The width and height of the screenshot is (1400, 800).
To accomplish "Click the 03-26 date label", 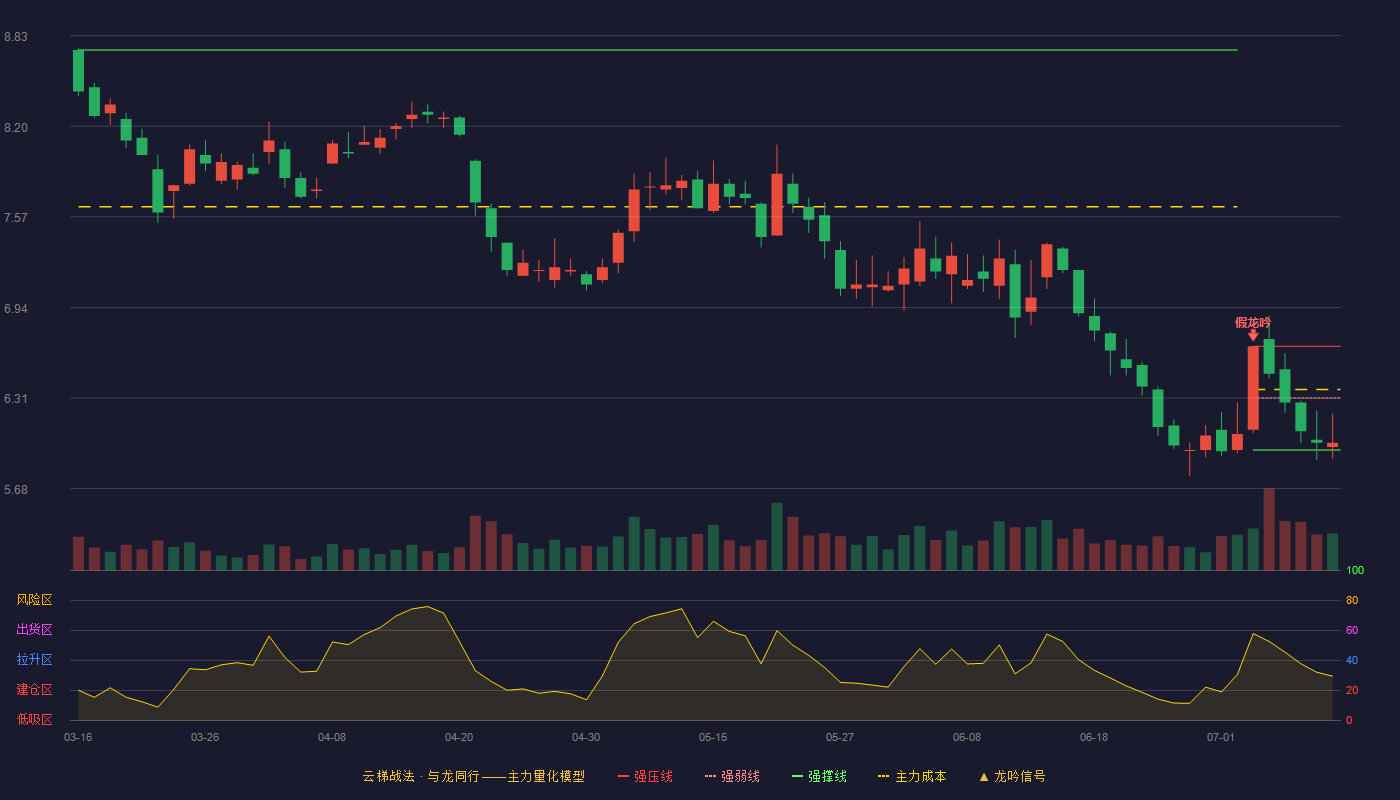I will tap(205, 737).
